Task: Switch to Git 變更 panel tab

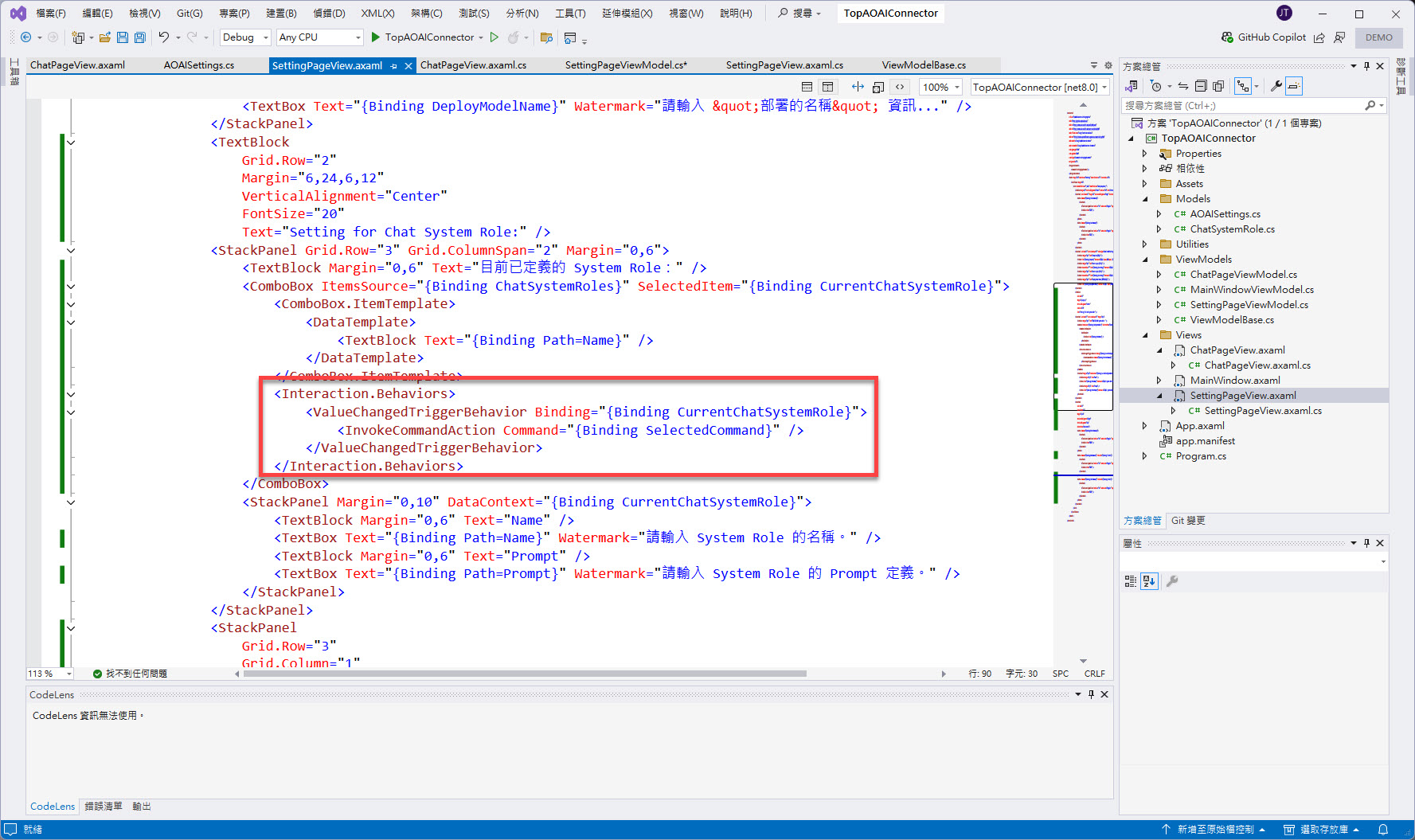Action: click(1188, 521)
